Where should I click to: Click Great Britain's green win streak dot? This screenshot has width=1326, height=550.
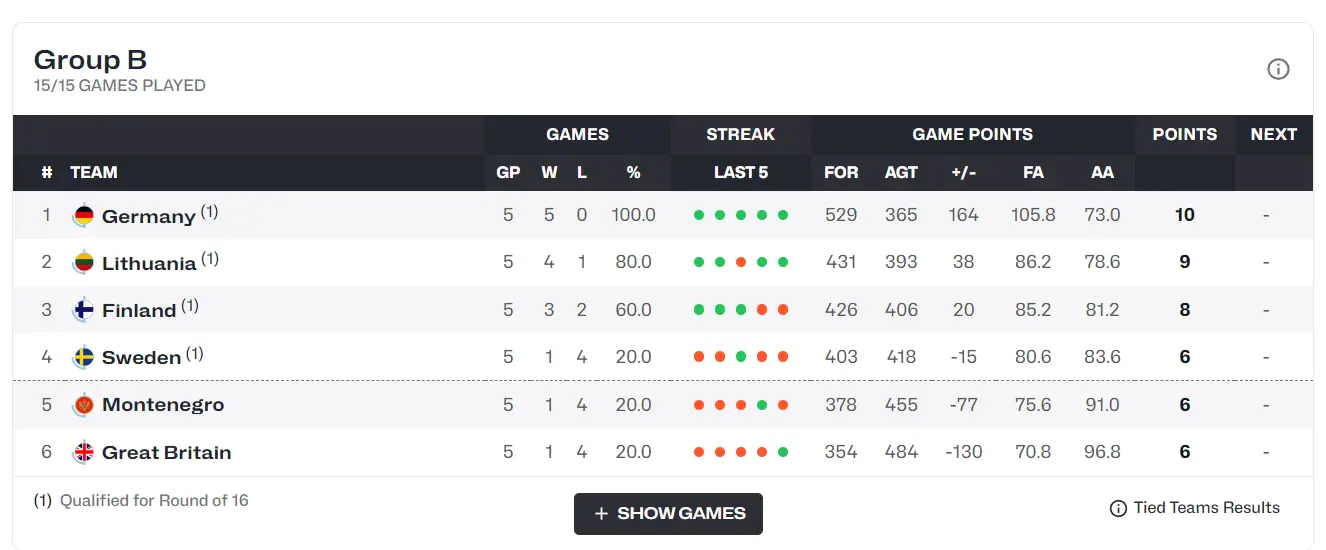tap(783, 452)
